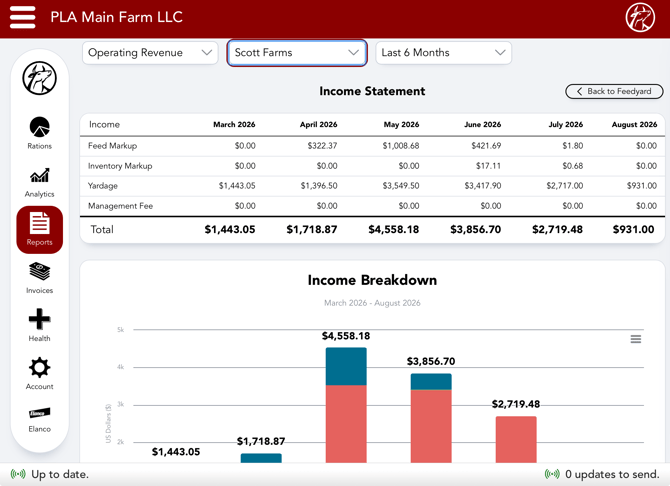Click the June 2026 column header

(482, 124)
